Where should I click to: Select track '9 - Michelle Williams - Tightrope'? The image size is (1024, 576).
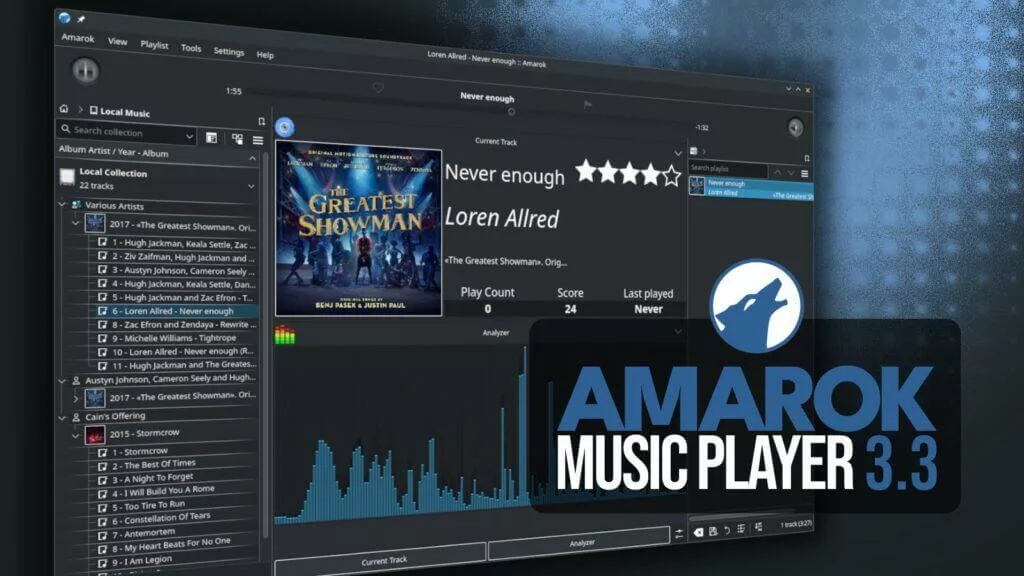point(174,338)
